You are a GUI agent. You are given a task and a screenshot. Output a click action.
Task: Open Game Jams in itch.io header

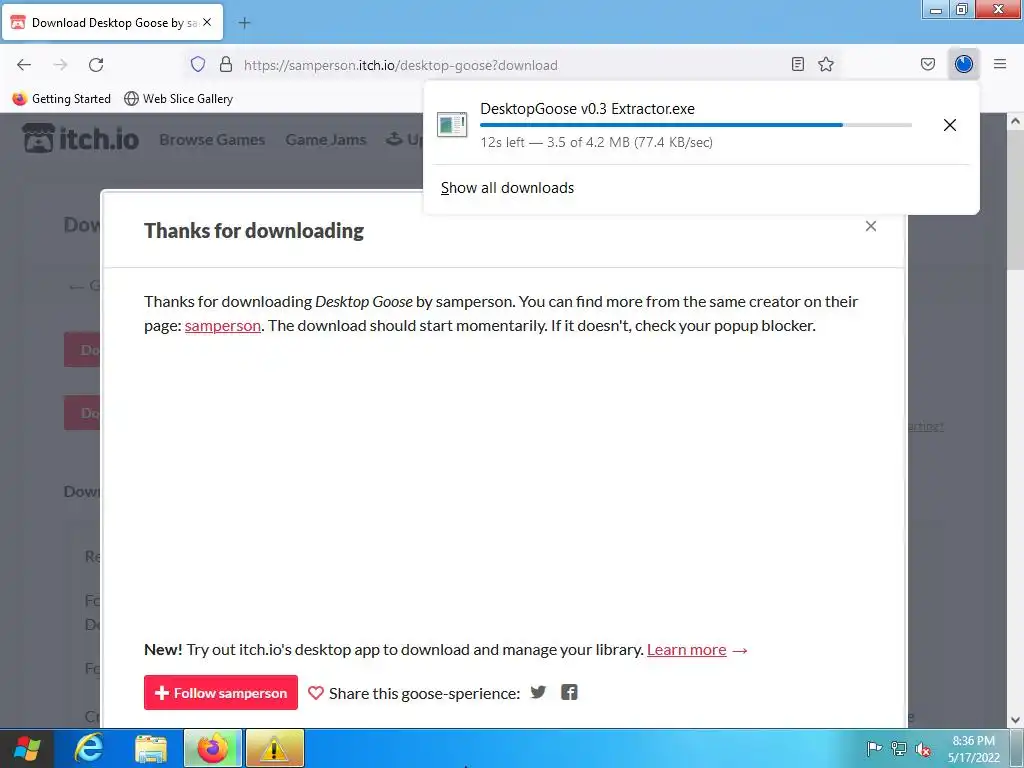(326, 140)
